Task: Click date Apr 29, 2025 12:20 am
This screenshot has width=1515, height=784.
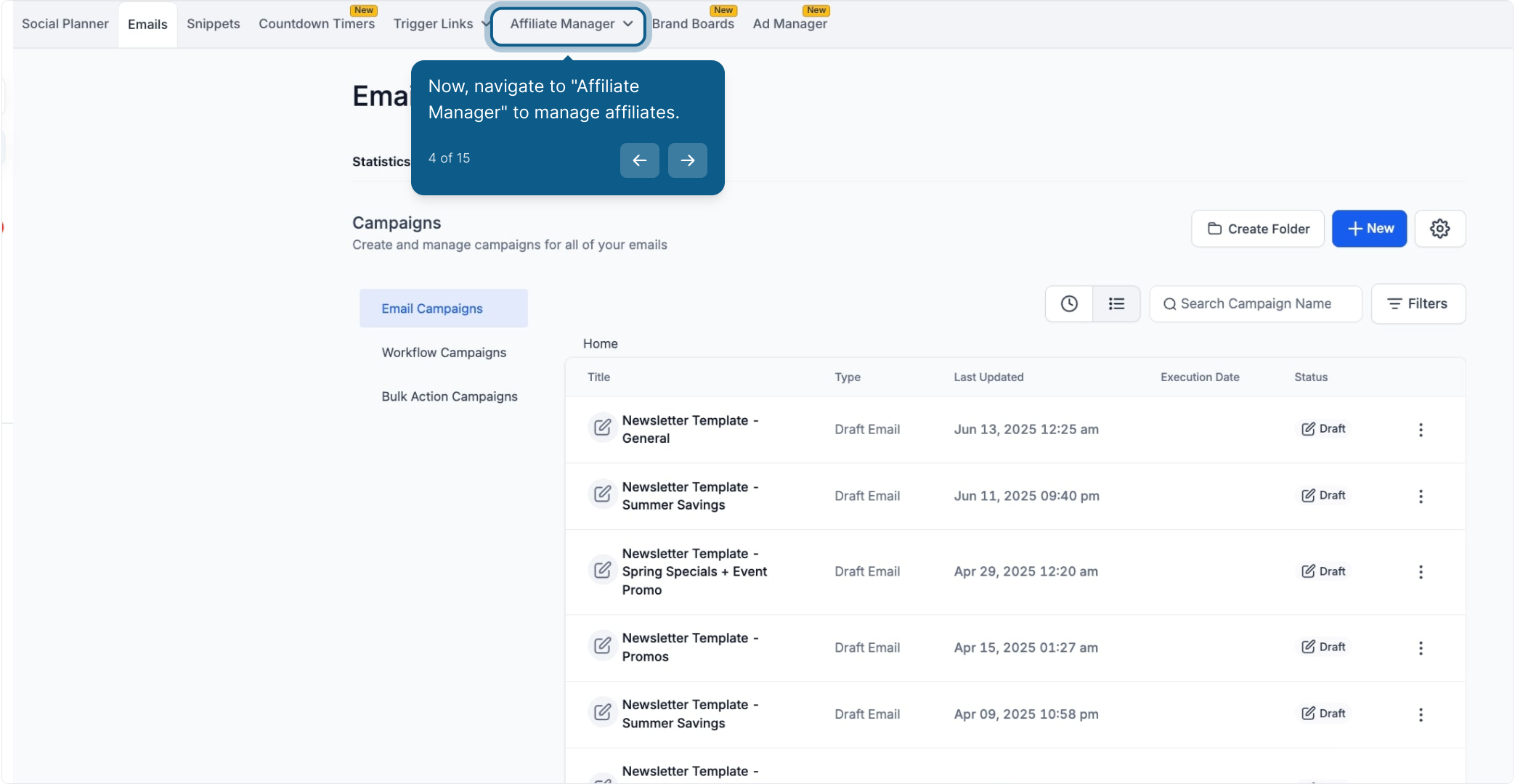Action: tap(1025, 572)
